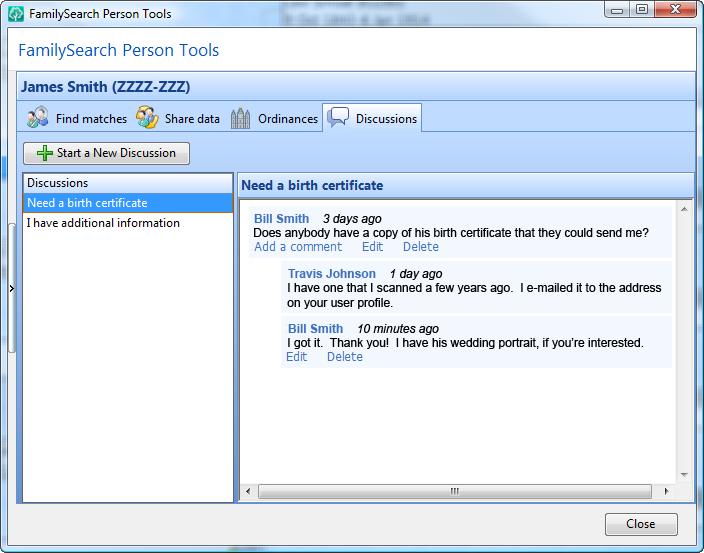
Task: Edit Bill Smith's birth certificate question
Action: (372, 247)
